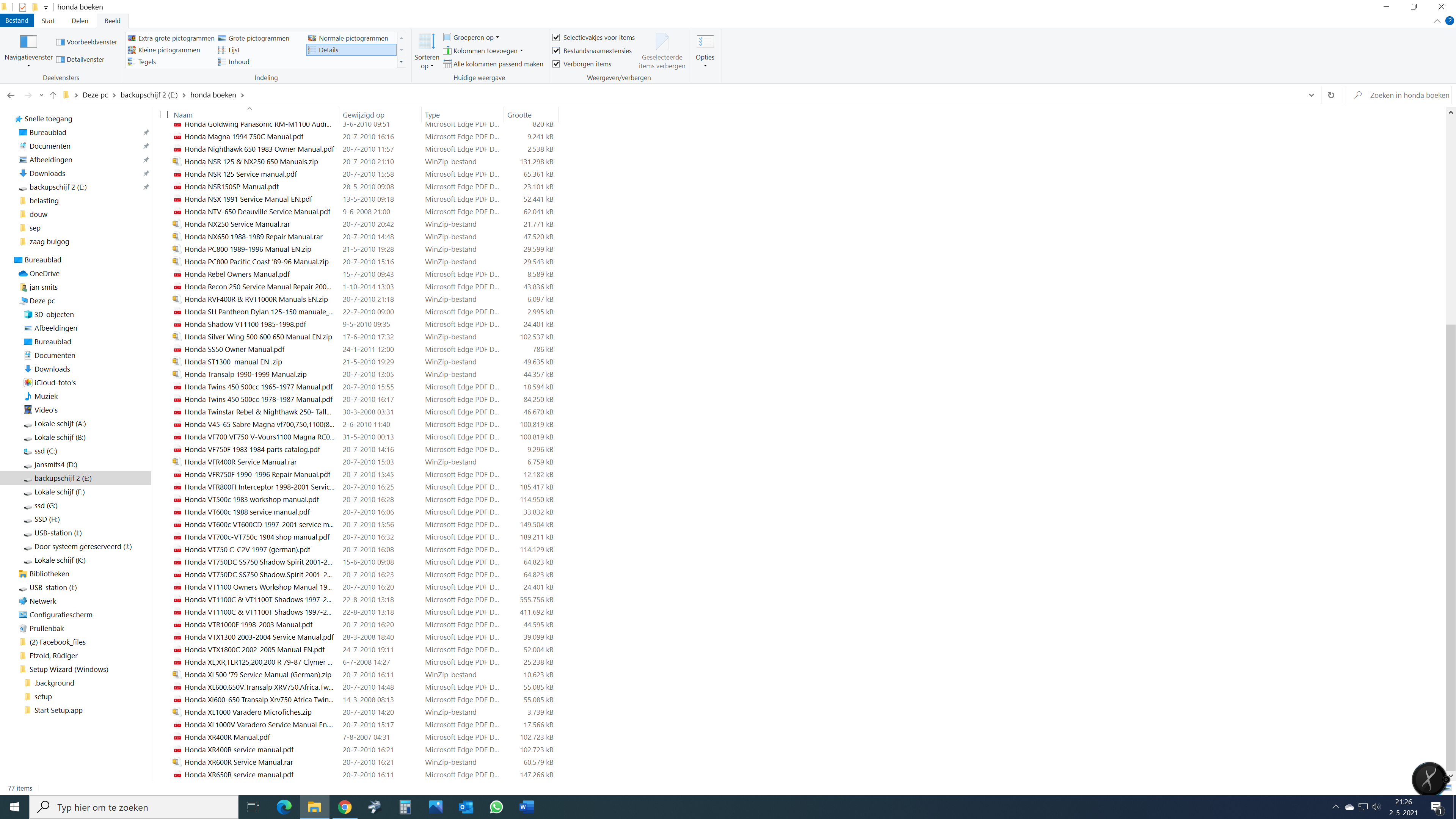Uncheck Verborgen items

(556, 64)
